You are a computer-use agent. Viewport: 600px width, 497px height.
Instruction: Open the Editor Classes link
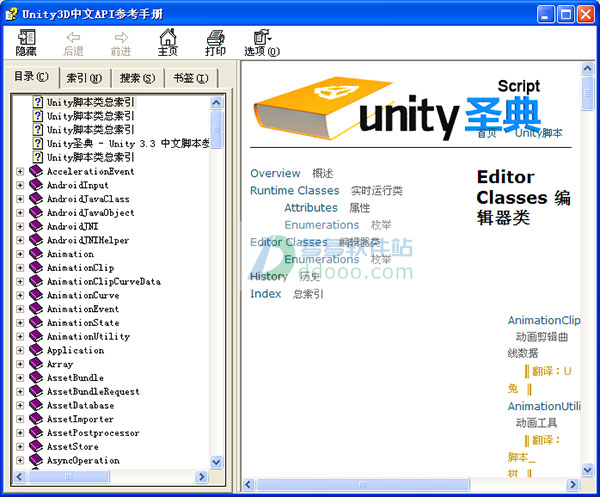tap(289, 242)
